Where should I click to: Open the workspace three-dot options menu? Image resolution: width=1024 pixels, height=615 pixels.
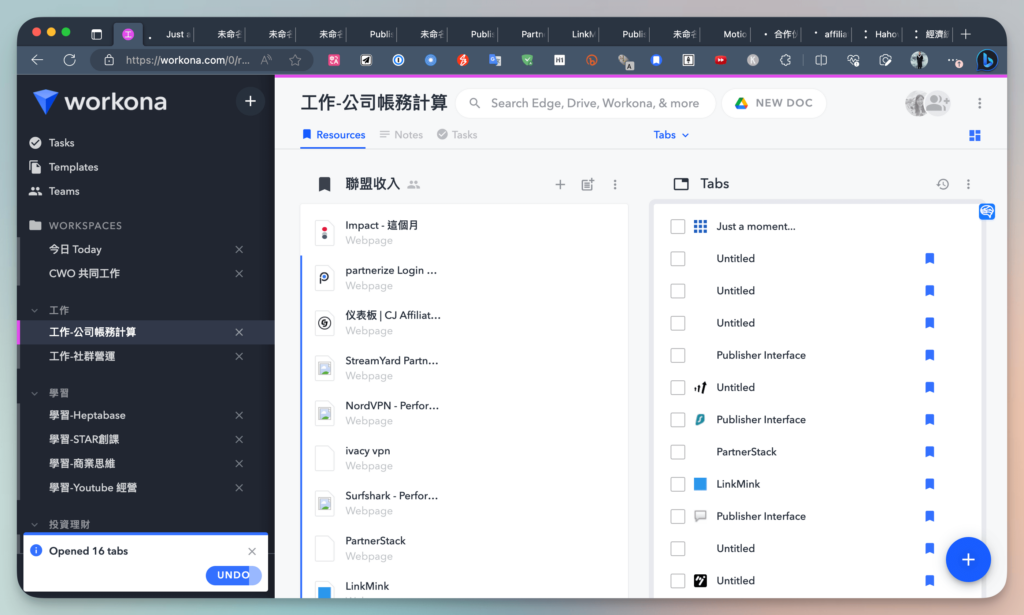[979, 103]
